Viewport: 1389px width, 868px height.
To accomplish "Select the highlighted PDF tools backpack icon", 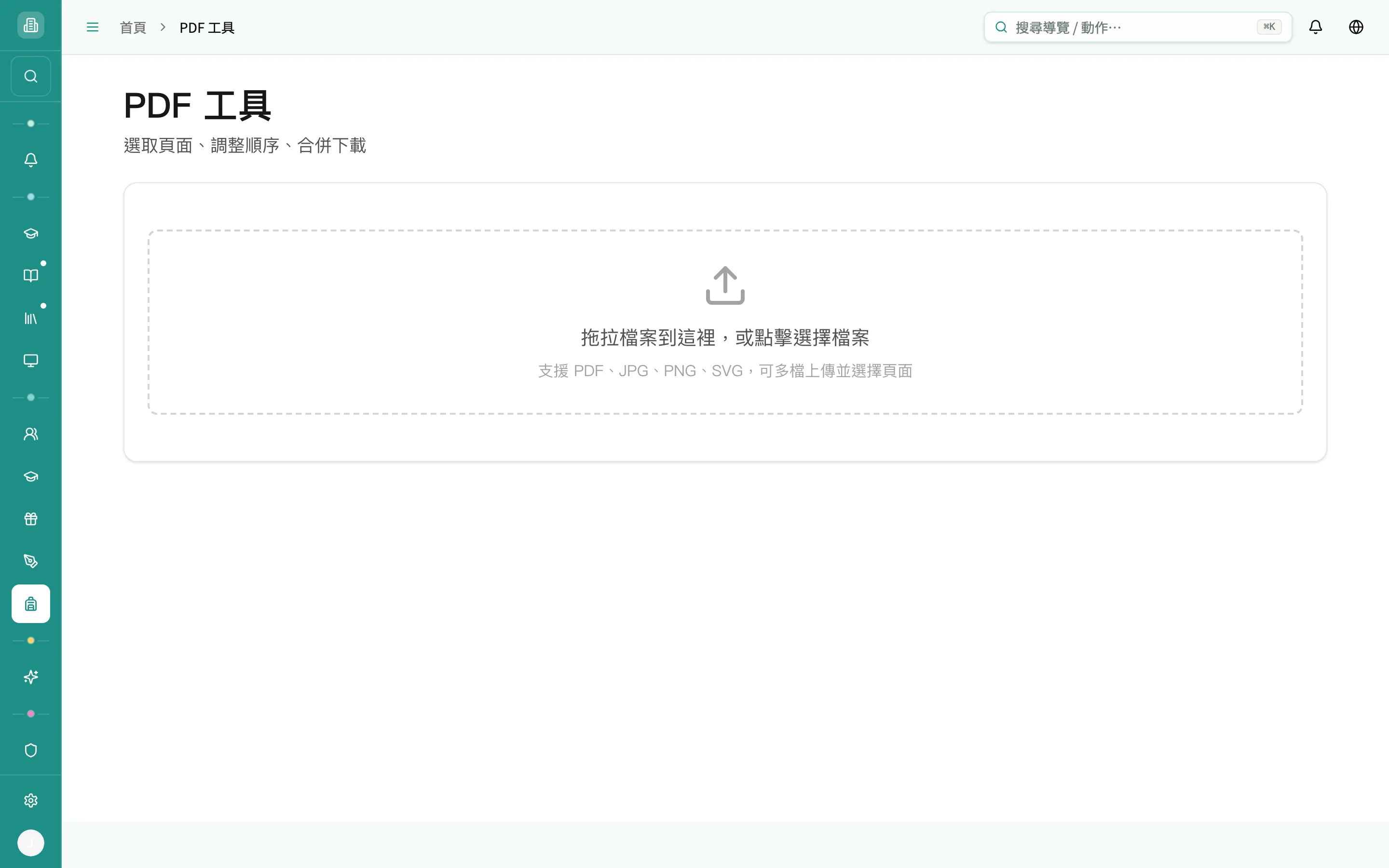I will tap(30, 604).
